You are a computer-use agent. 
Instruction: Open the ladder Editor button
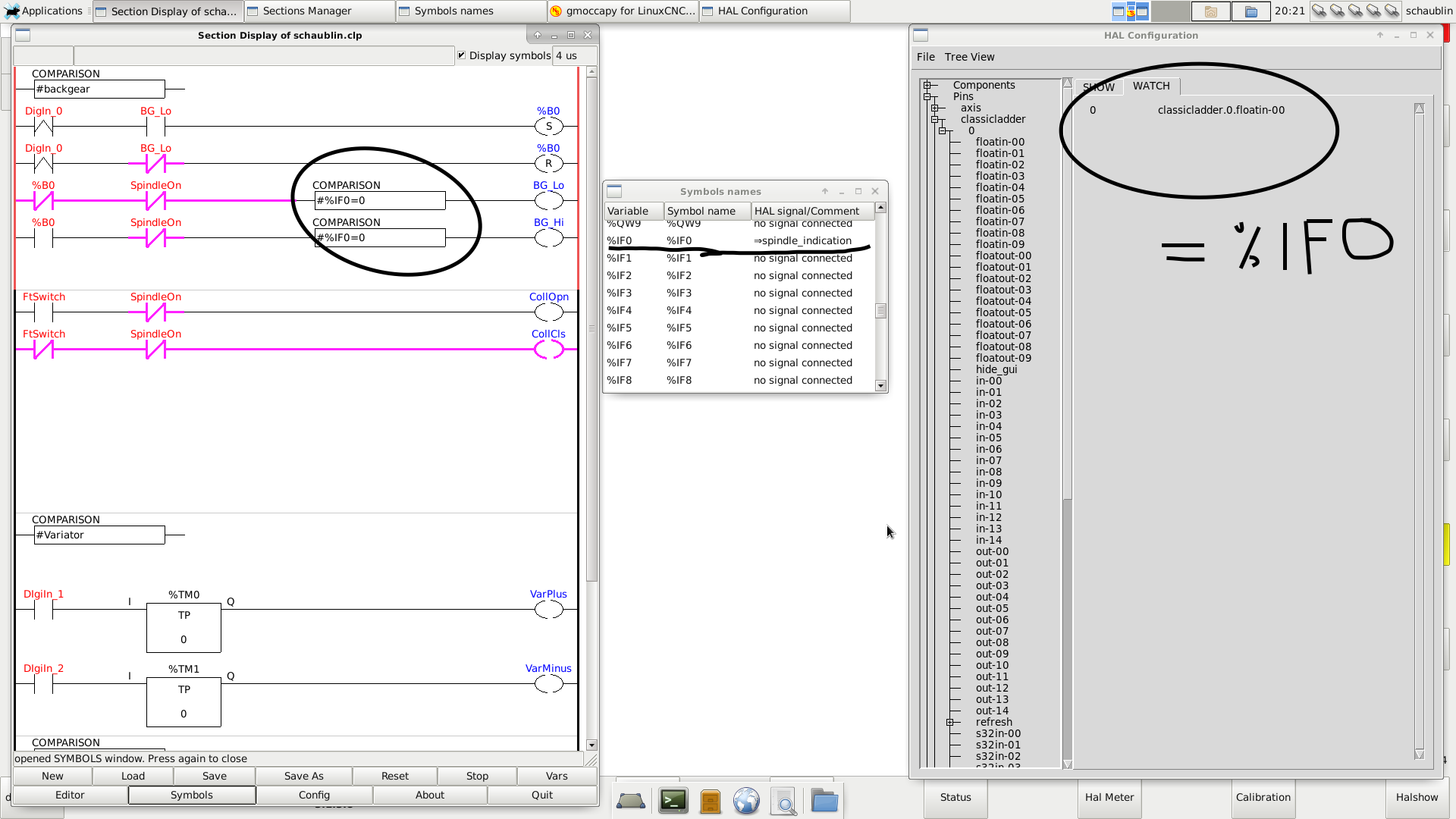point(70,795)
